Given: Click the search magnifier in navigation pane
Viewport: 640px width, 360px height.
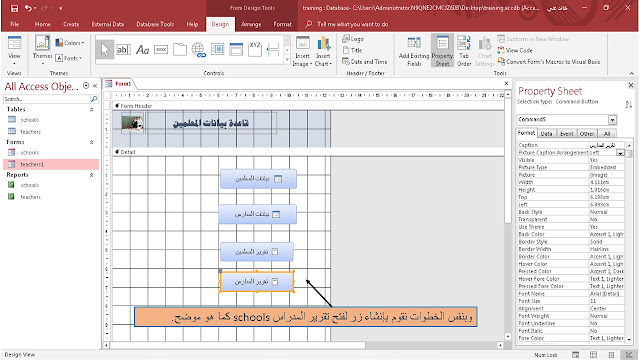Looking at the screenshot, I should click(x=93, y=99).
